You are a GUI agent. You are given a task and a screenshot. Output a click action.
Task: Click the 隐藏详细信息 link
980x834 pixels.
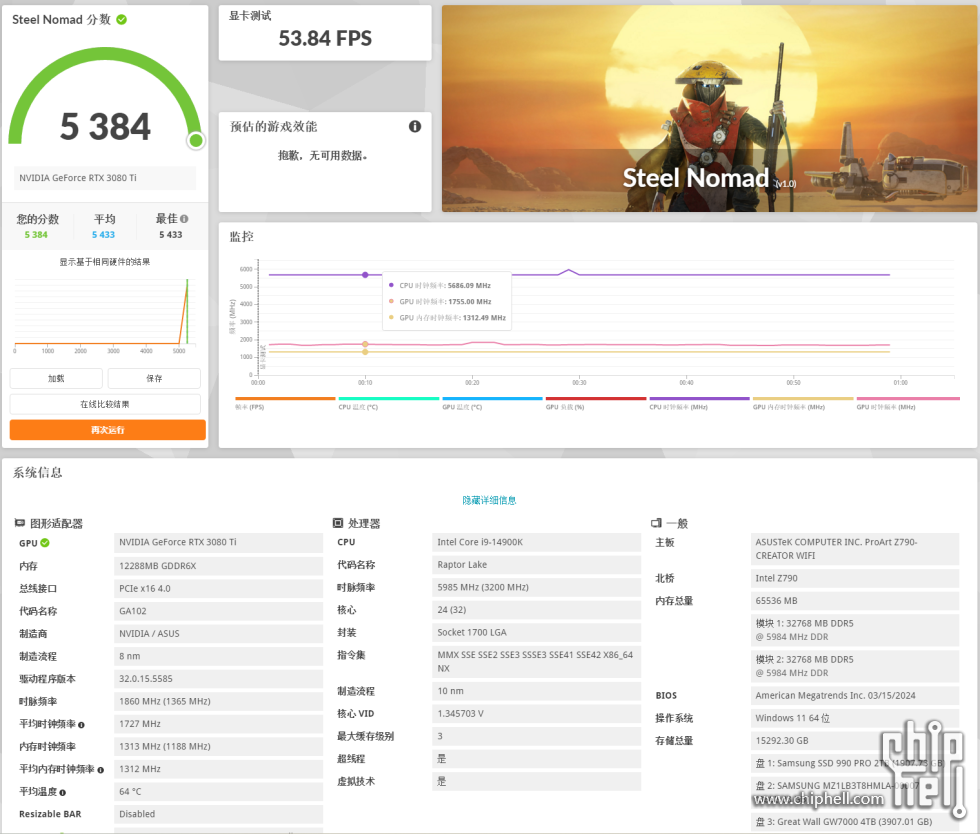tap(489, 500)
